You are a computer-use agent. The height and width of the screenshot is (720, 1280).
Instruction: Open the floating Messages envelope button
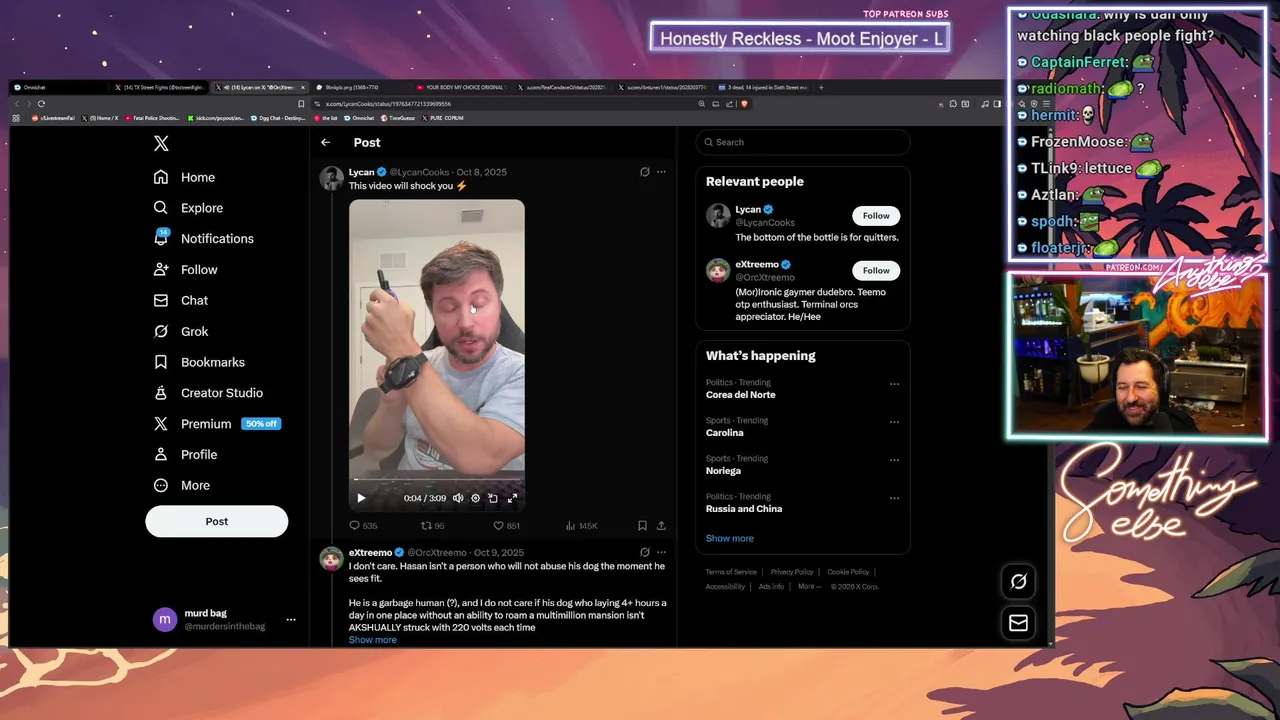1018,623
